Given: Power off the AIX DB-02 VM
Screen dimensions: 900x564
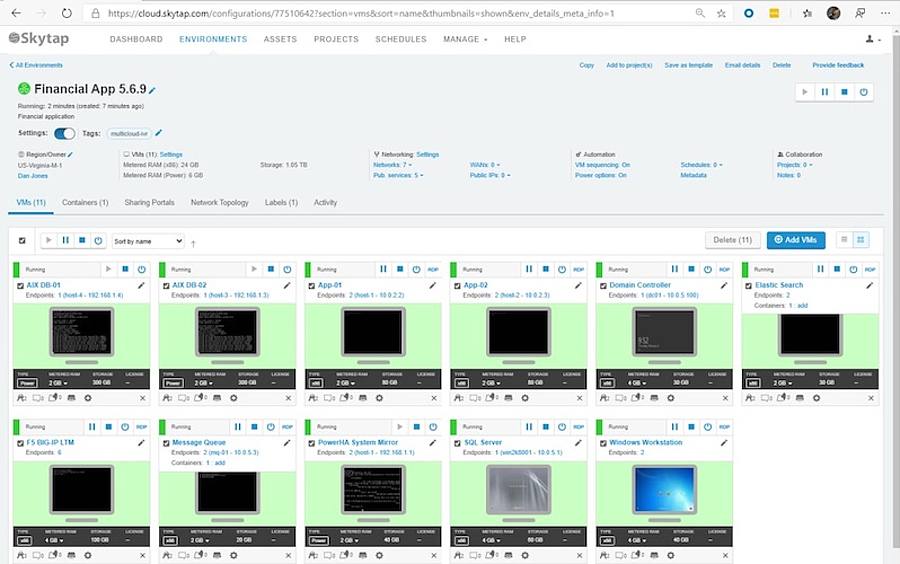Looking at the screenshot, I should click(x=287, y=269).
